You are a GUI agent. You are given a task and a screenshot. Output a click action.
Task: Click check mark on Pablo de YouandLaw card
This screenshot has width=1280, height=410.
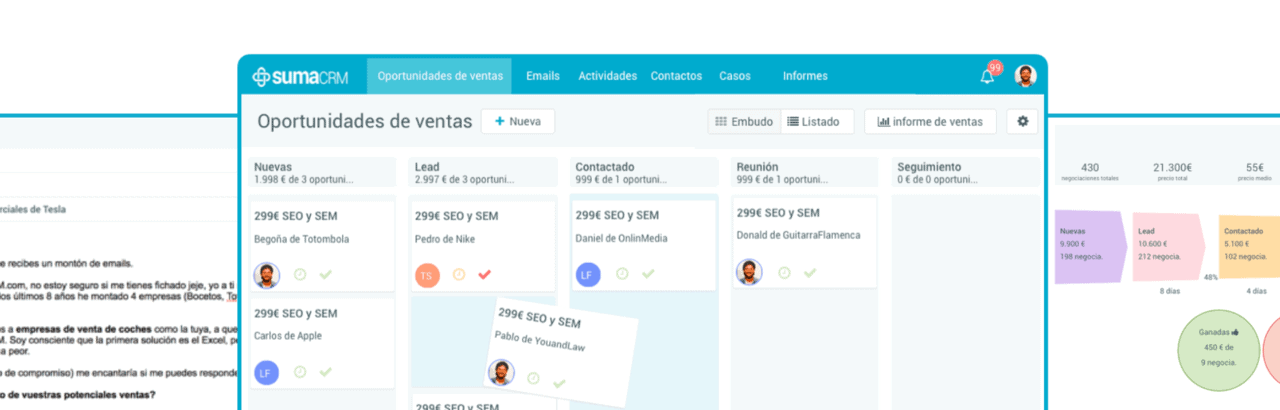pos(559,383)
